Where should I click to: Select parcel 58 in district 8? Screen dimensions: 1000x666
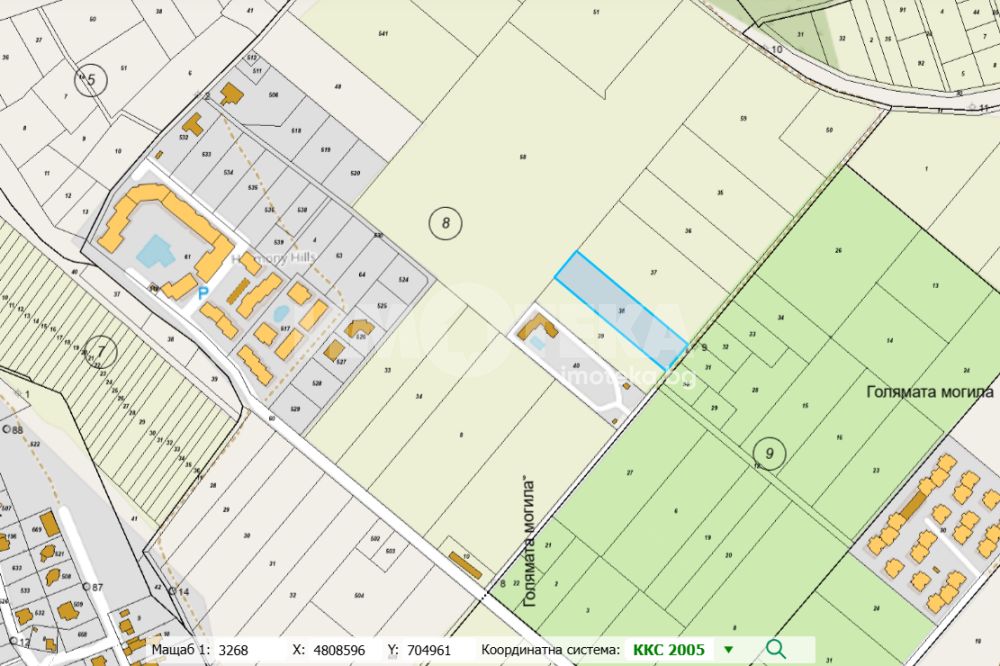[x=523, y=157]
